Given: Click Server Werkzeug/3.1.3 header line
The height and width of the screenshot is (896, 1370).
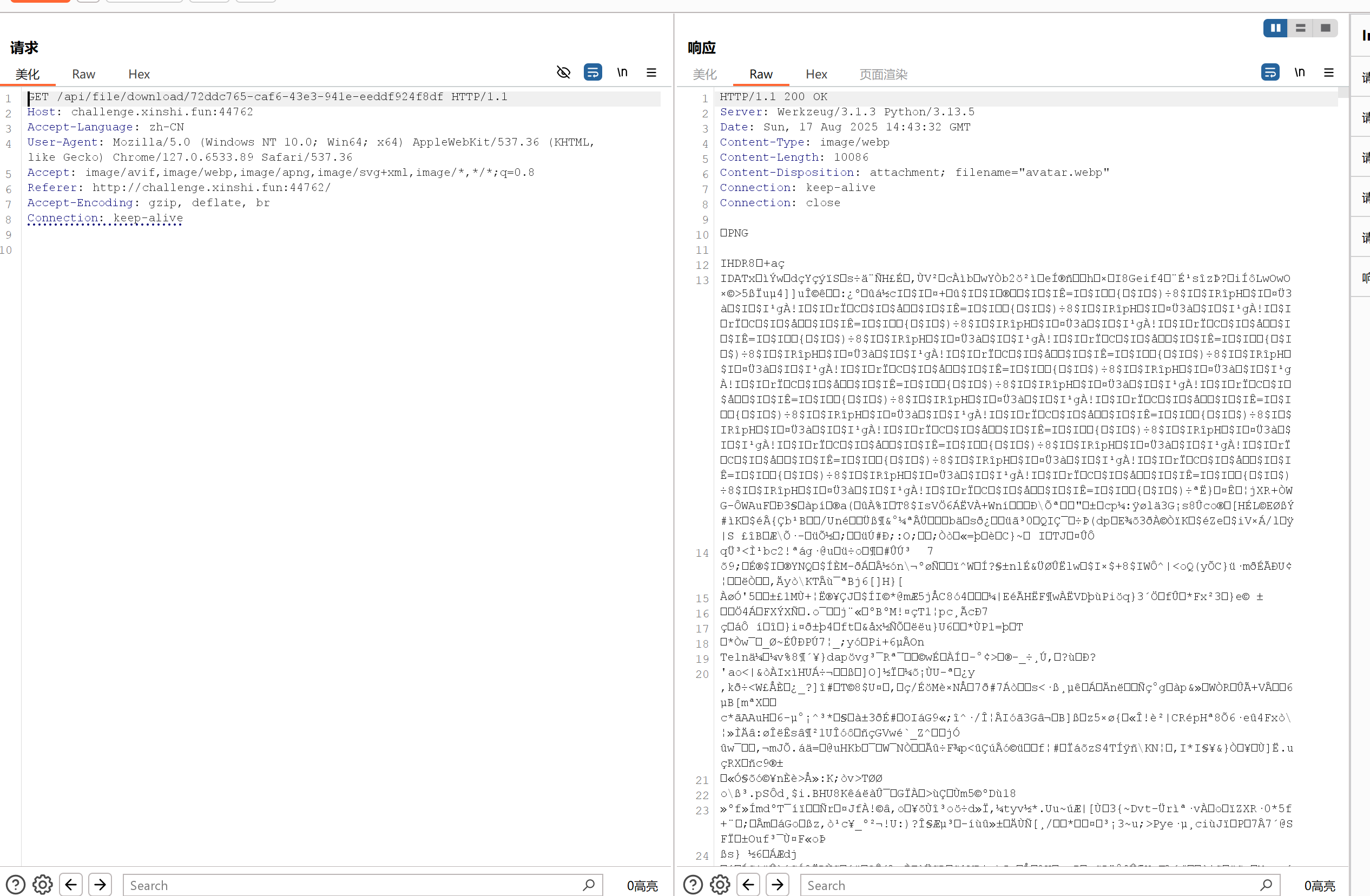Looking at the screenshot, I should pyautogui.click(x=847, y=111).
